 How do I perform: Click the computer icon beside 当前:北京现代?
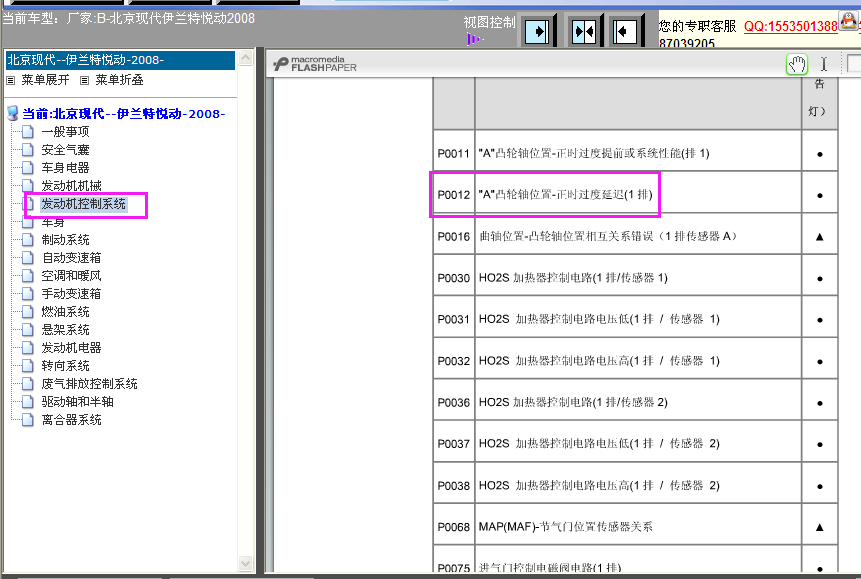pyautogui.click(x=13, y=114)
